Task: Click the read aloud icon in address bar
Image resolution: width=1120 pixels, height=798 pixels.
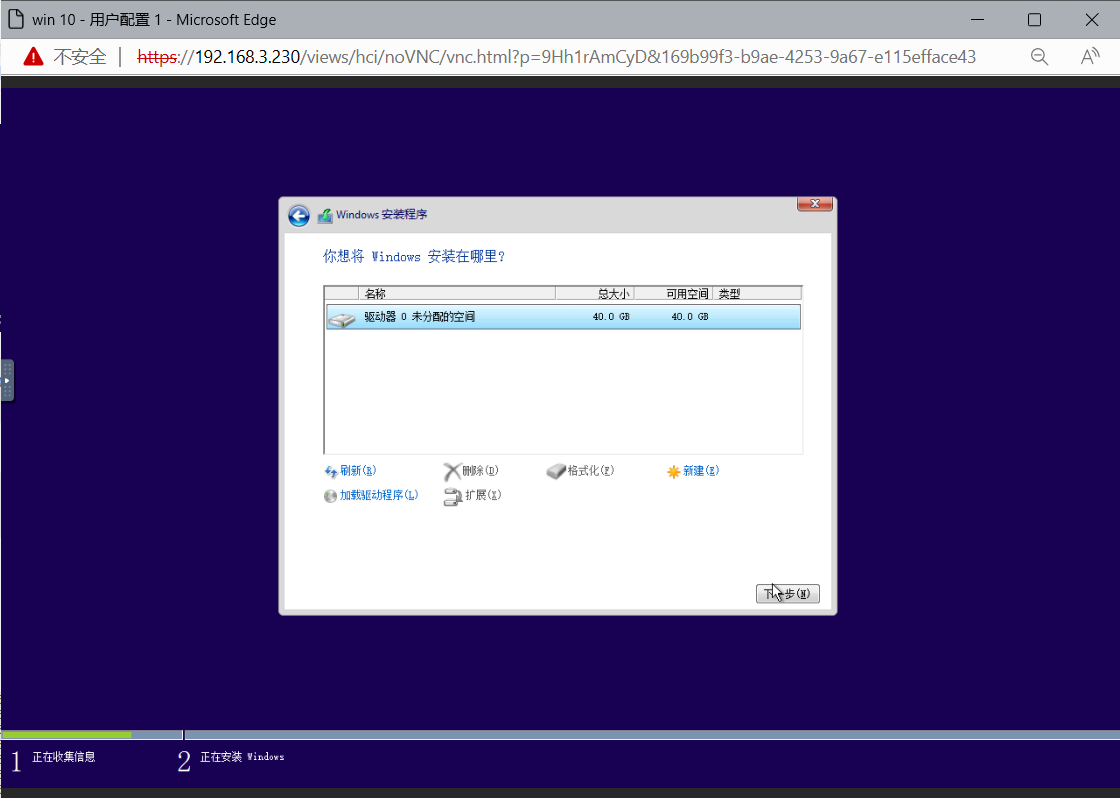Action: coord(1089,56)
